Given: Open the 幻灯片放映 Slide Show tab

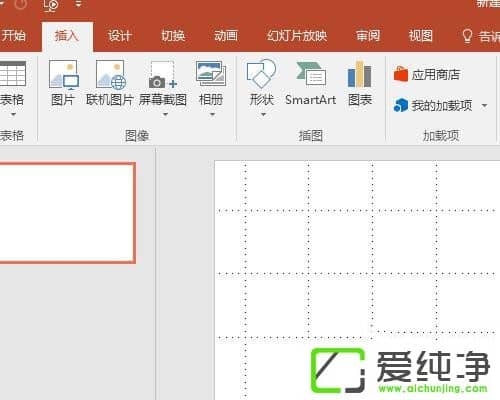Looking at the screenshot, I should click(297, 36).
